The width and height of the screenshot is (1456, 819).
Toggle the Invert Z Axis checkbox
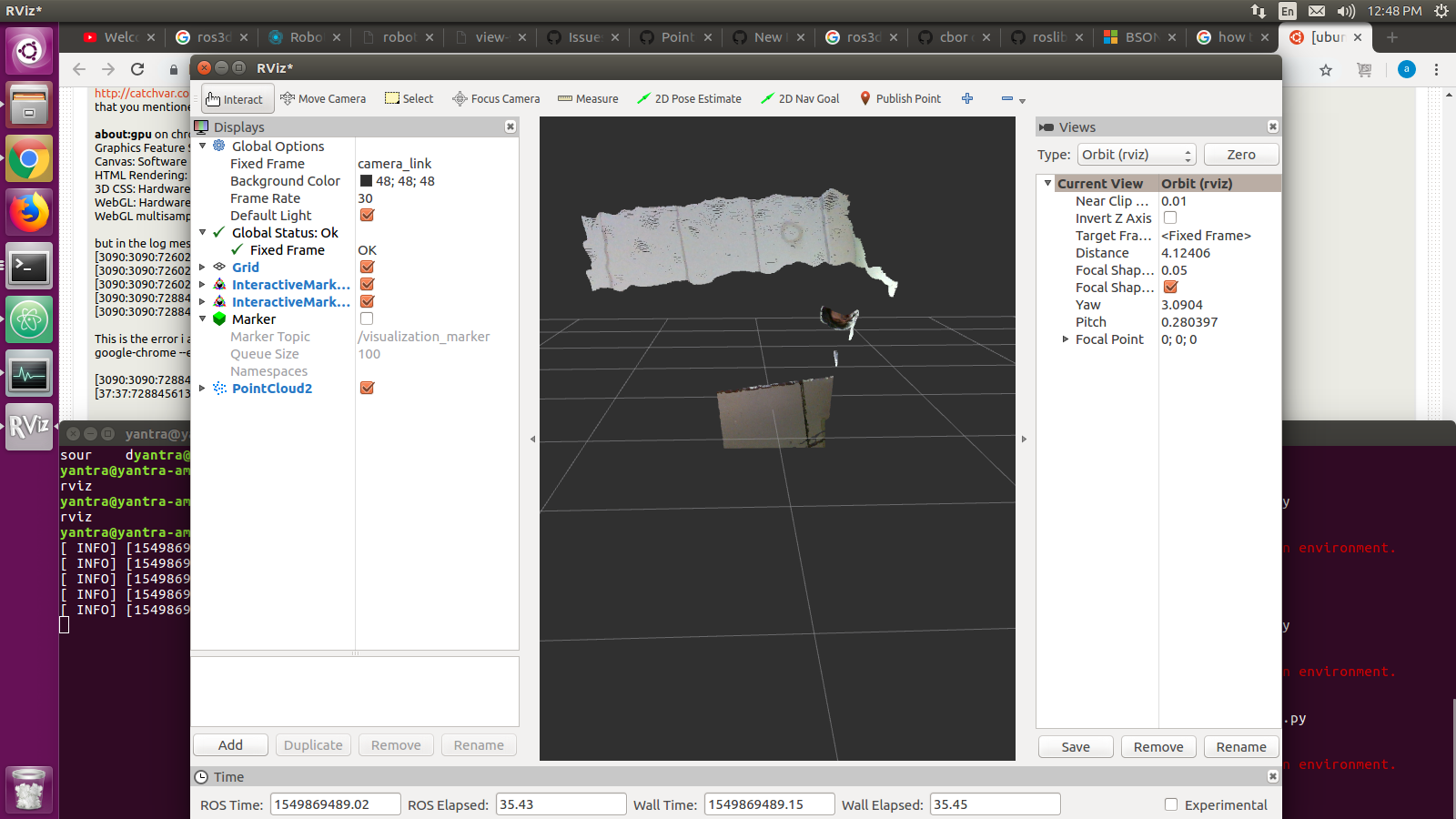(x=1170, y=218)
